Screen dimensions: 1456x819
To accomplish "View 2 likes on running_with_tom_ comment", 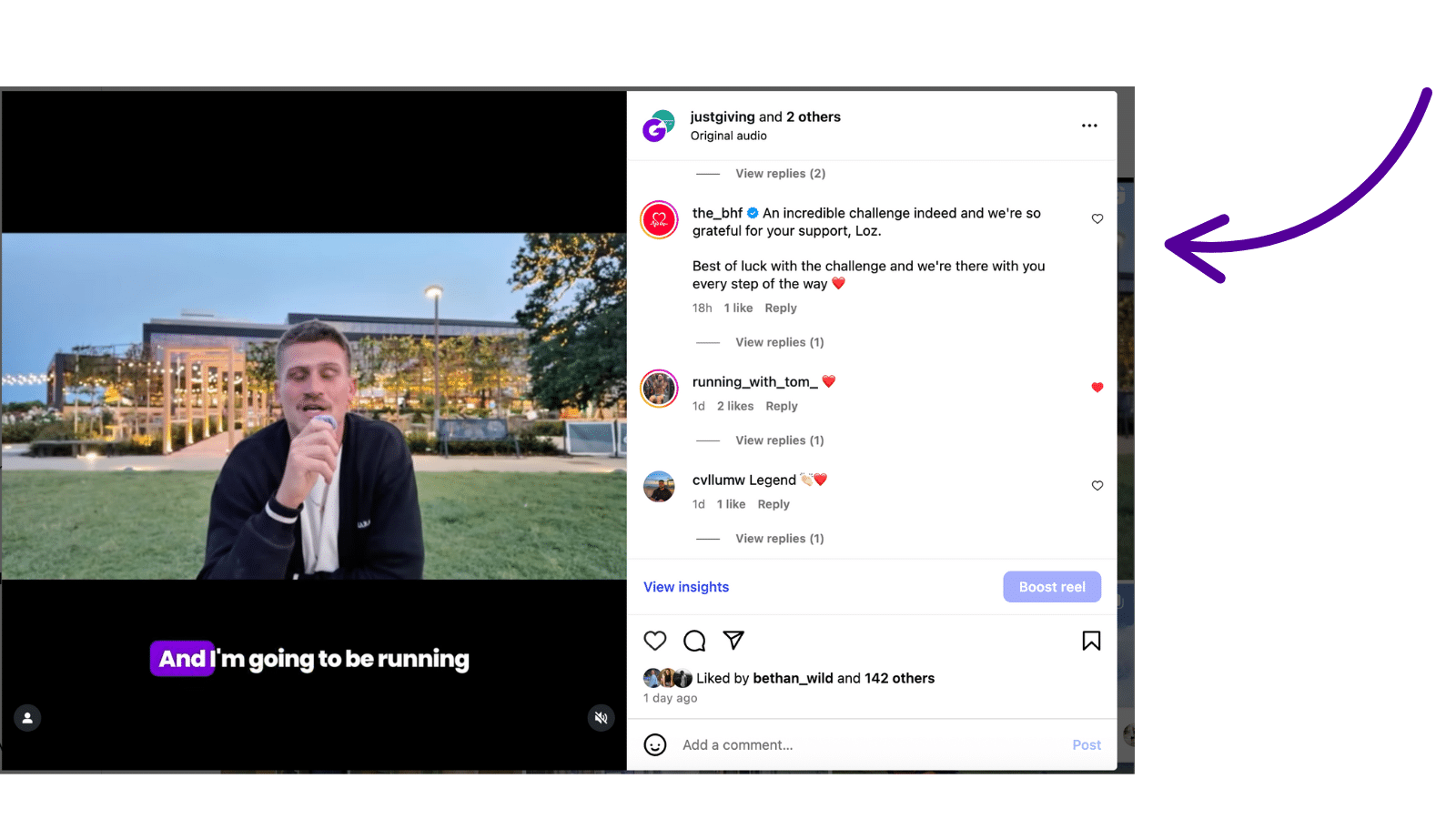I will coord(735,407).
